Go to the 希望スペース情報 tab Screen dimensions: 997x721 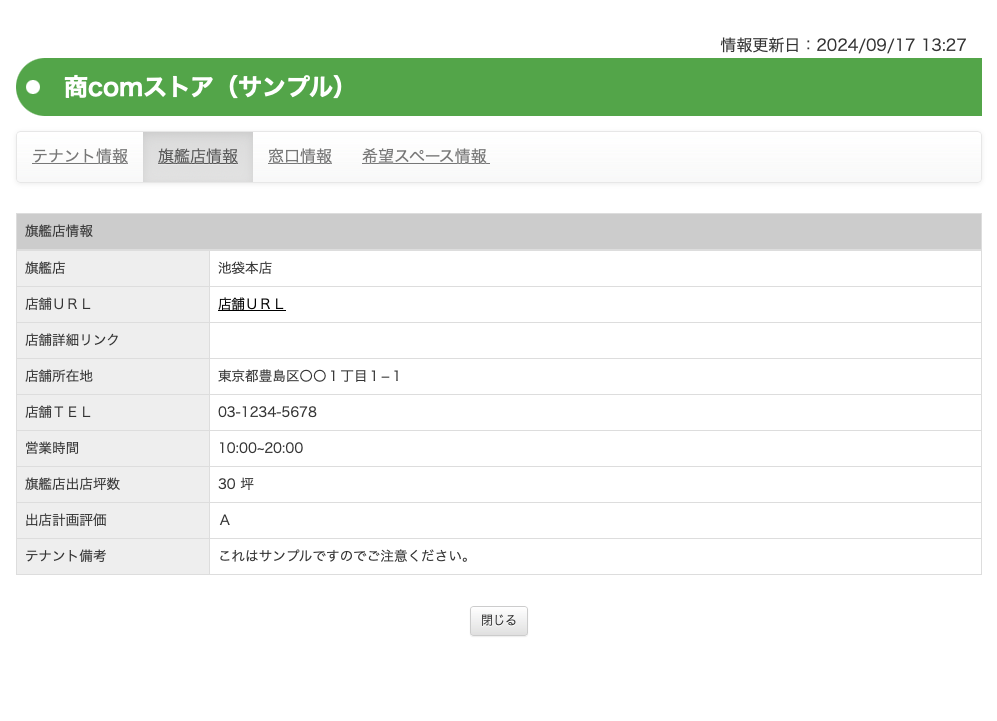[x=425, y=157]
